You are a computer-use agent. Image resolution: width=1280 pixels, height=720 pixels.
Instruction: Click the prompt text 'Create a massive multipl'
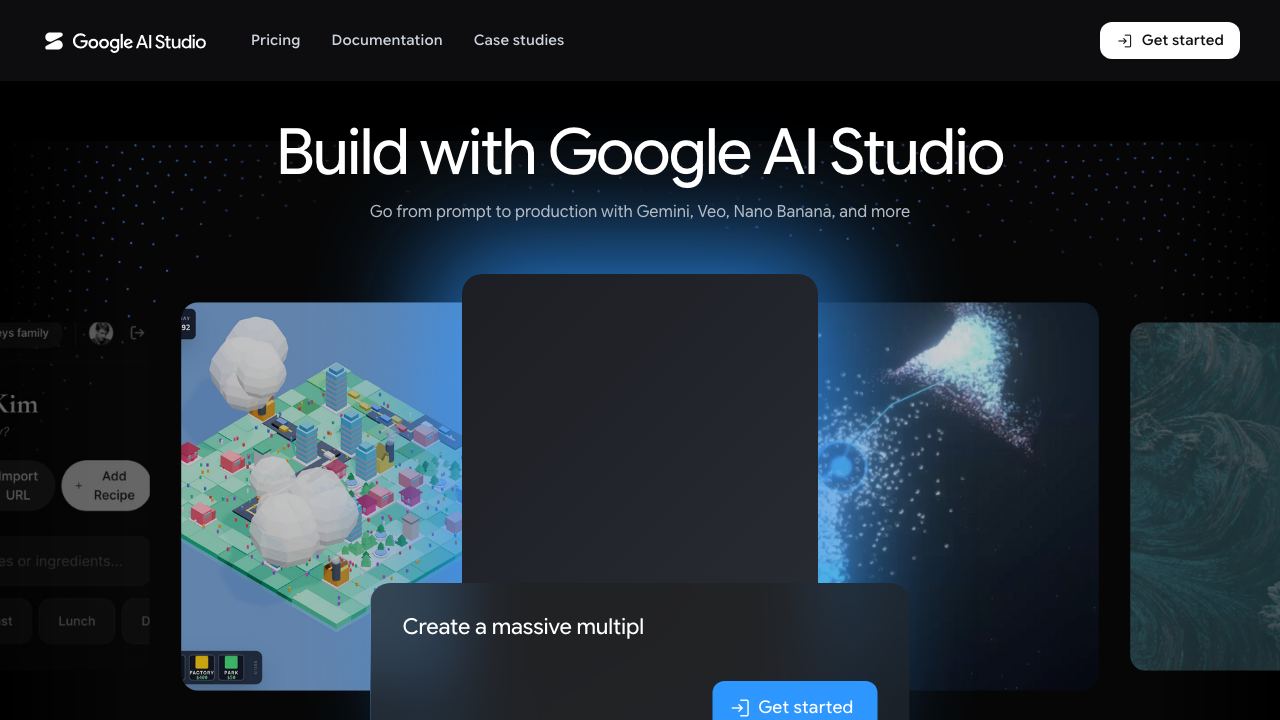pyautogui.click(x=523, y=627)
